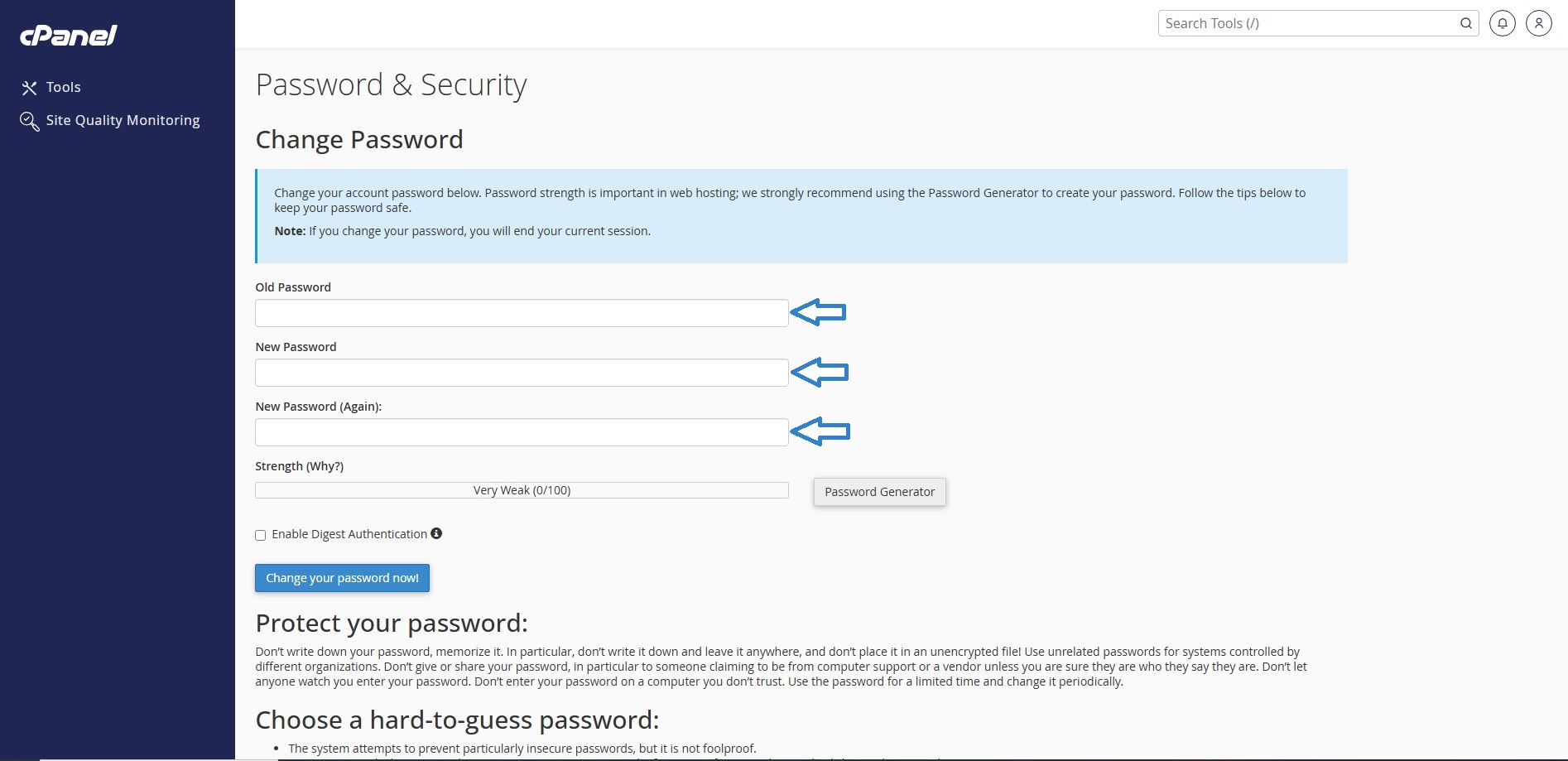Screen dimensions: 1568x761
Task: Click the Old Password label
Action: [x=293, y=287]
